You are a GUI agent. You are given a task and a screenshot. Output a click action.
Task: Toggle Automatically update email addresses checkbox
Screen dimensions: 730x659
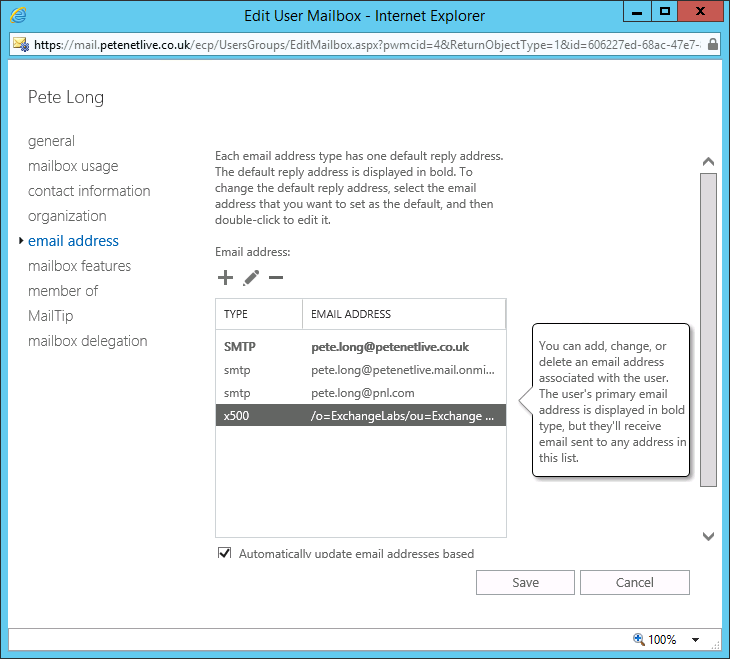click(225, 553)
